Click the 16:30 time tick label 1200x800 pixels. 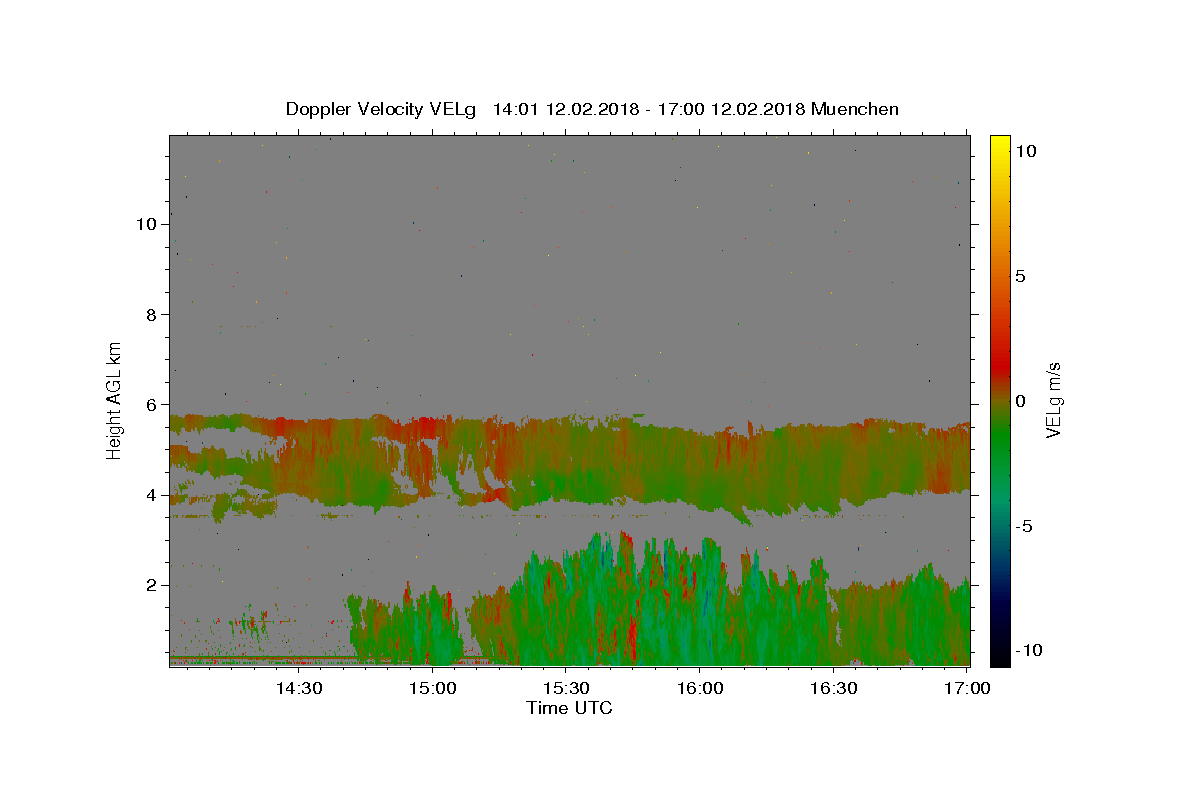[x=834, y=688]
